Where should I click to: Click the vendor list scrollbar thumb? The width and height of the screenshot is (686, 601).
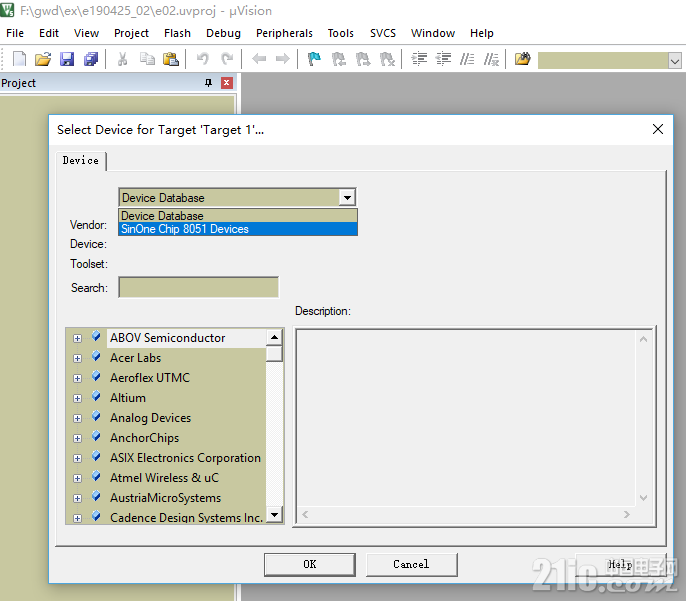pos(274,353)
